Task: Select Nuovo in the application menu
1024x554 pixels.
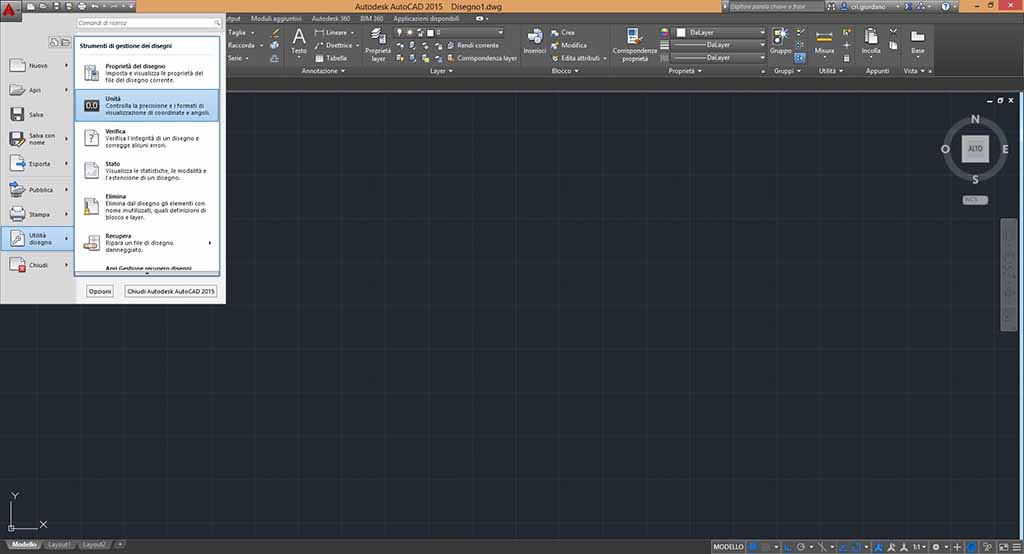Action: [38, 65]
